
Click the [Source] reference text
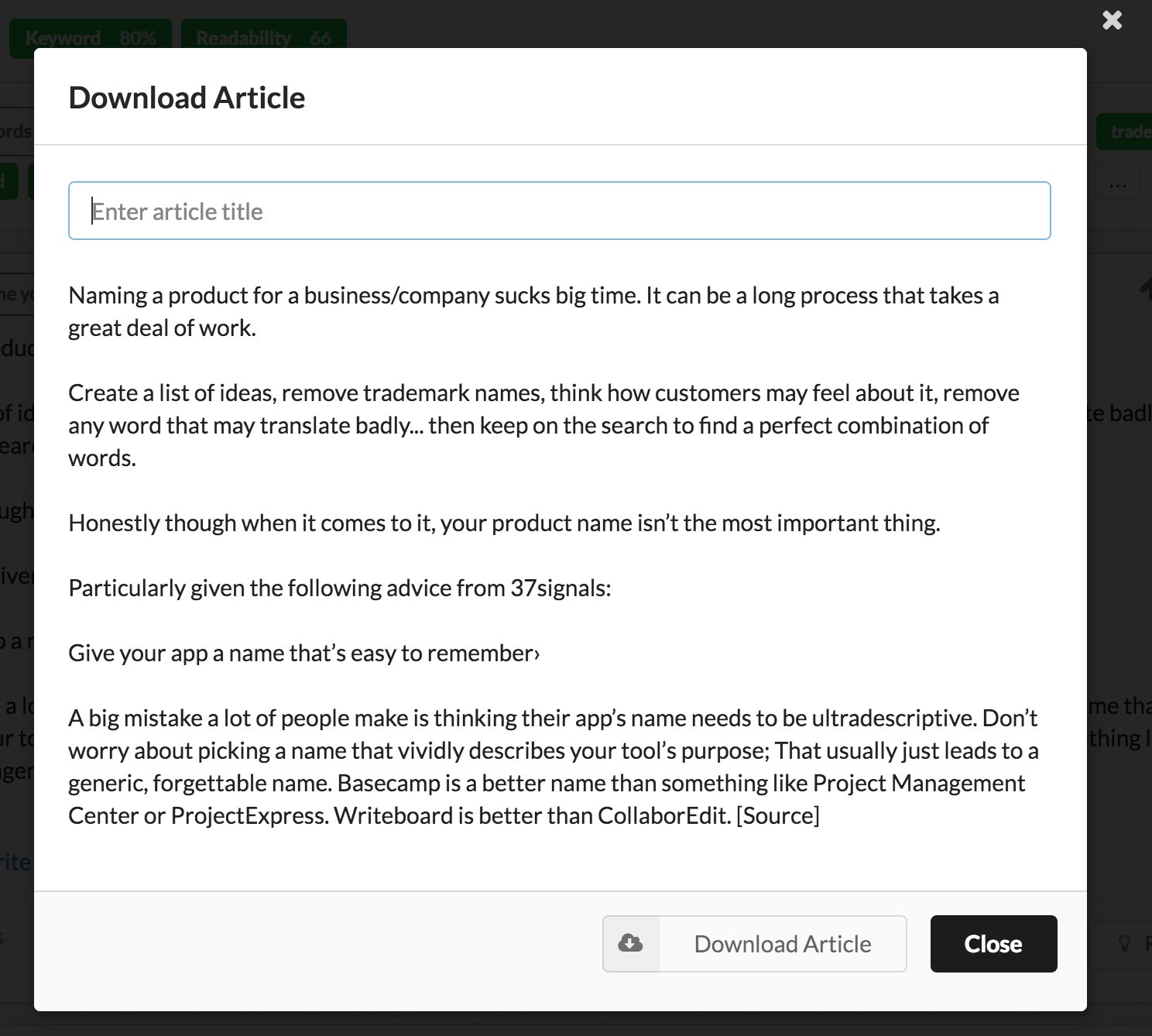click(x=777, y=815)
